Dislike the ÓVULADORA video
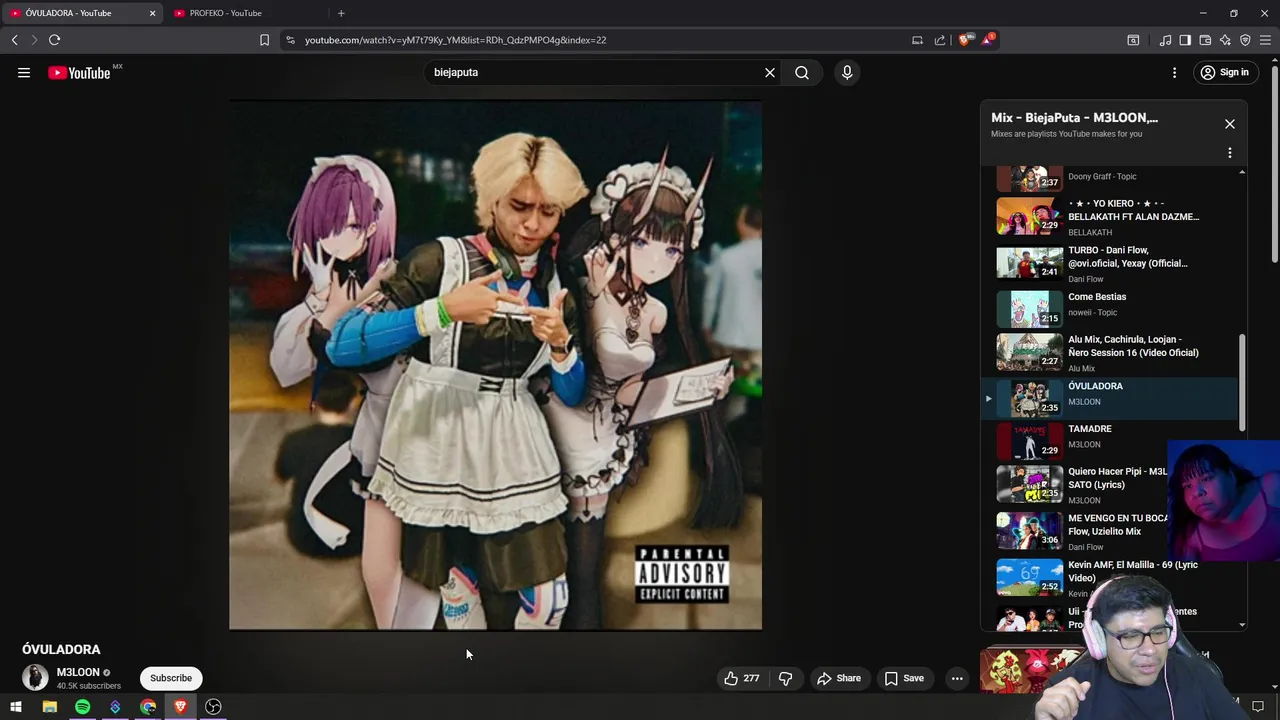Image resolution: width=1280 pixels, height=720 pixels. pyautogui.click(x=786, y=678)
